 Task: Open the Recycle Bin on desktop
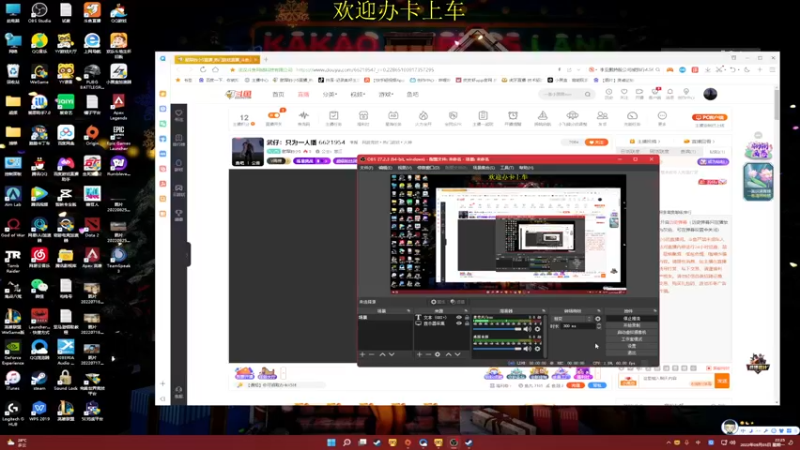tap(13, 73)
